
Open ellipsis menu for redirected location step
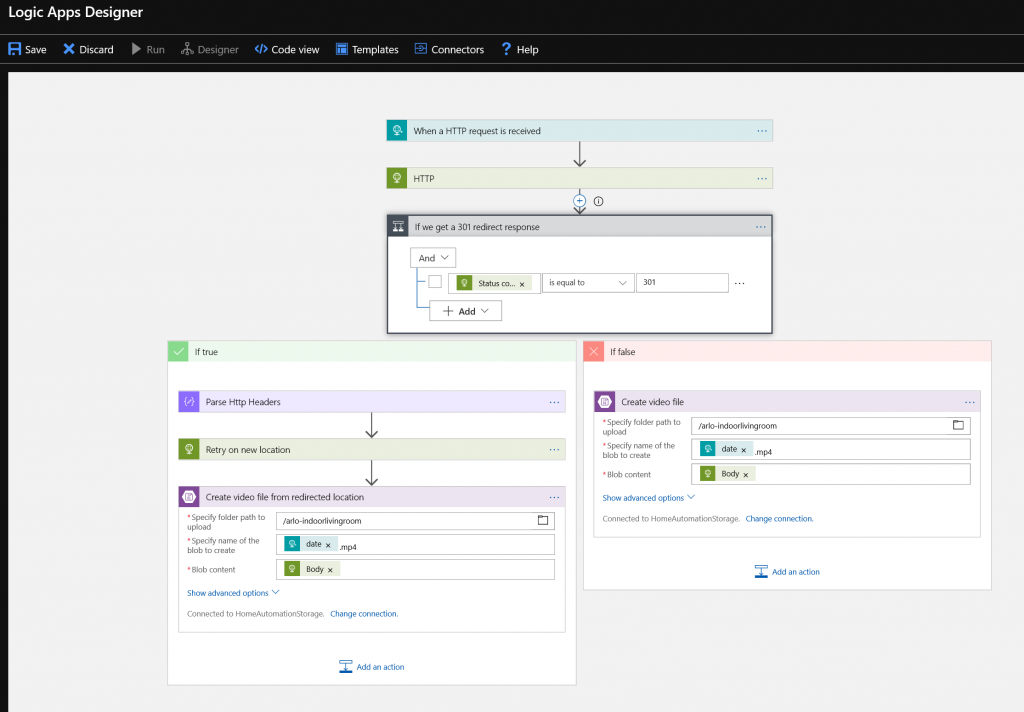[x=554, y=497]
